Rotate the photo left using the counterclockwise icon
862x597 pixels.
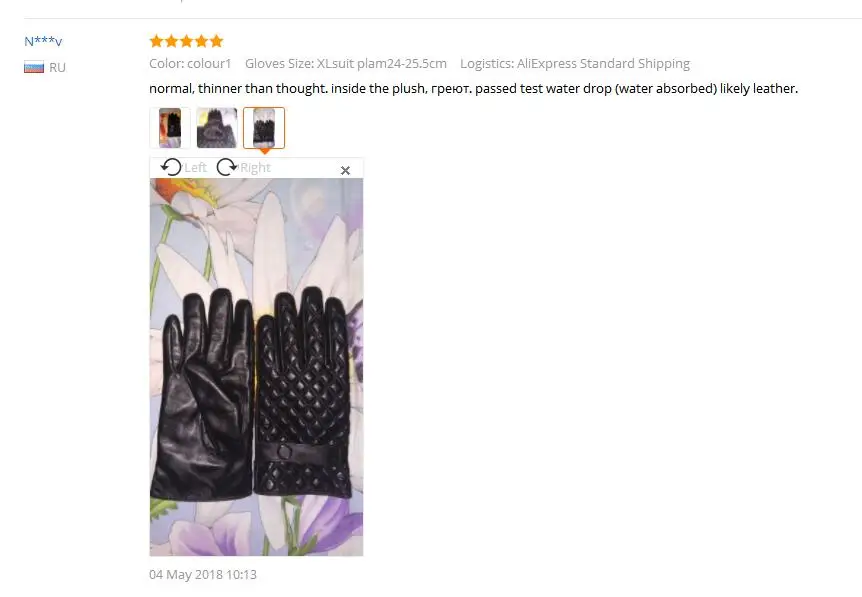(171, 167)
